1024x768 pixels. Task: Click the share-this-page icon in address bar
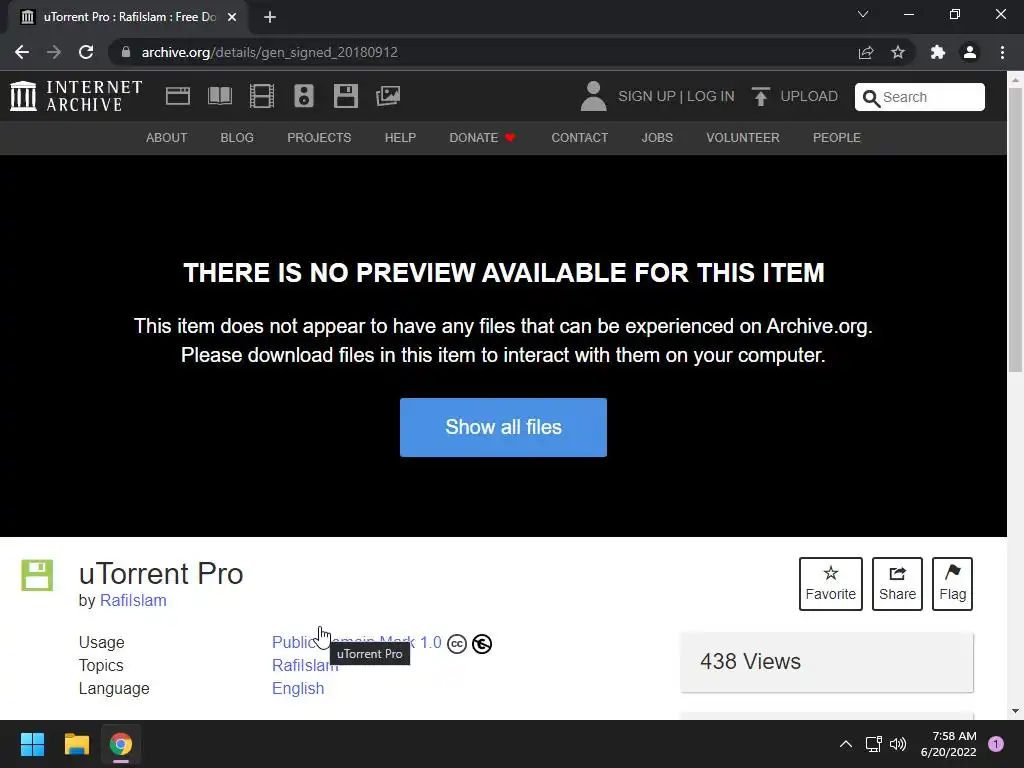866,52
